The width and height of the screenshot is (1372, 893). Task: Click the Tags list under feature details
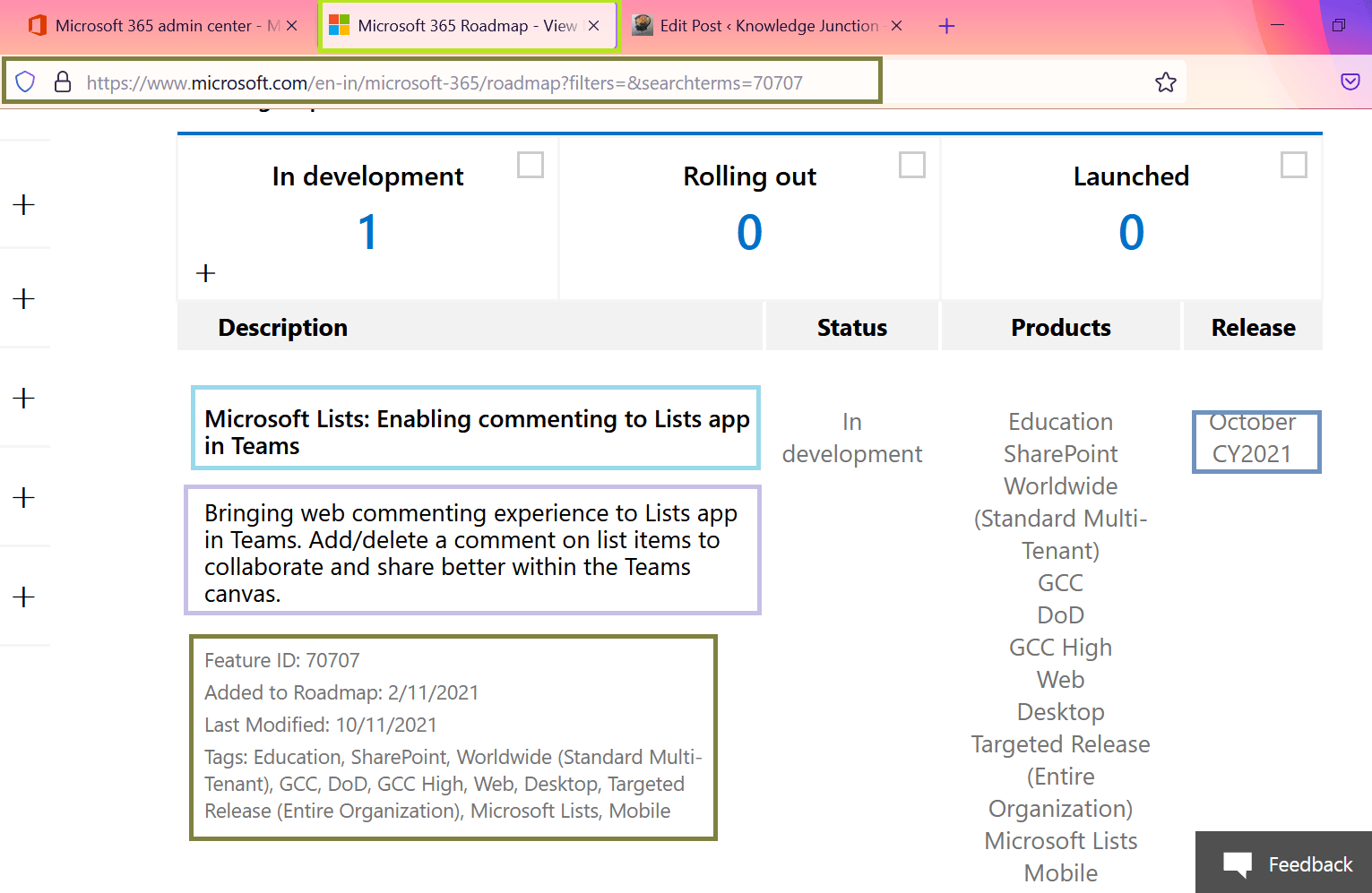coord(453,784)
